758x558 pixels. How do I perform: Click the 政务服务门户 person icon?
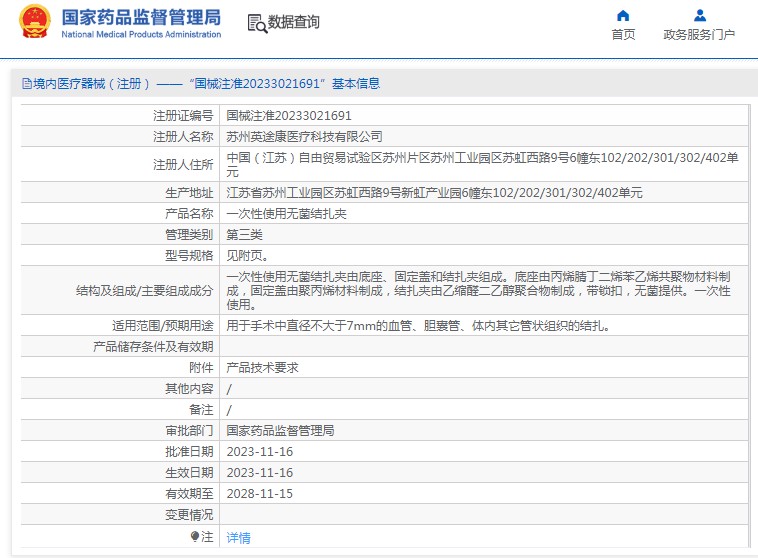coord(700,16)
